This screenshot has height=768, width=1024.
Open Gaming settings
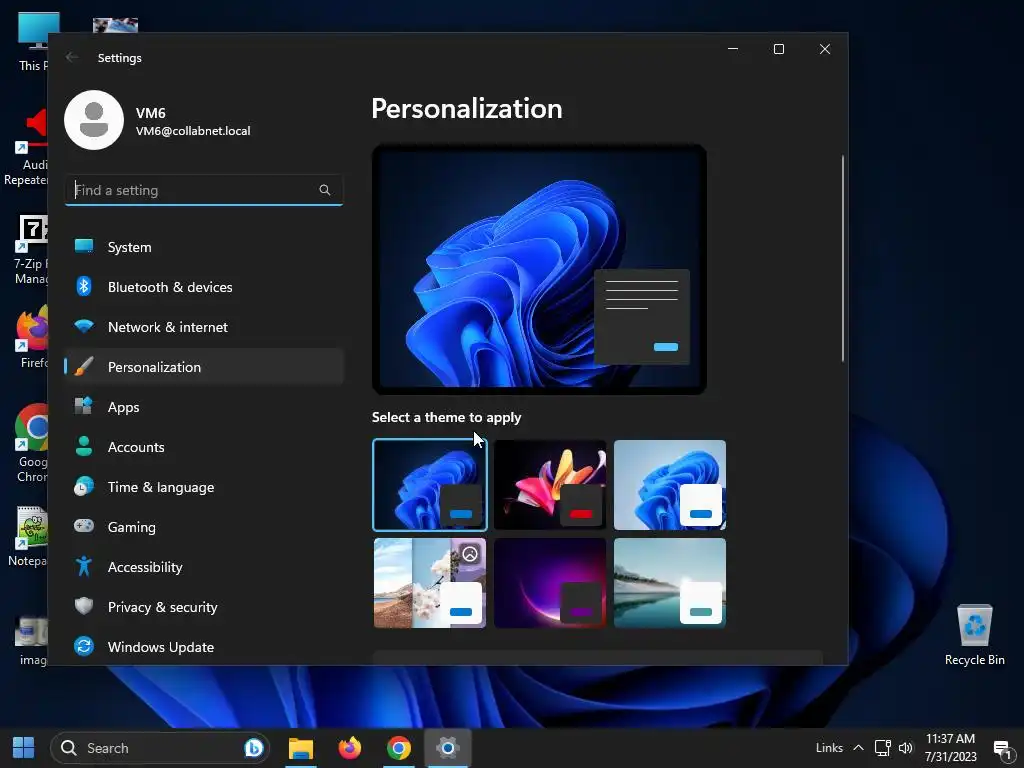[x=204, y=526]
